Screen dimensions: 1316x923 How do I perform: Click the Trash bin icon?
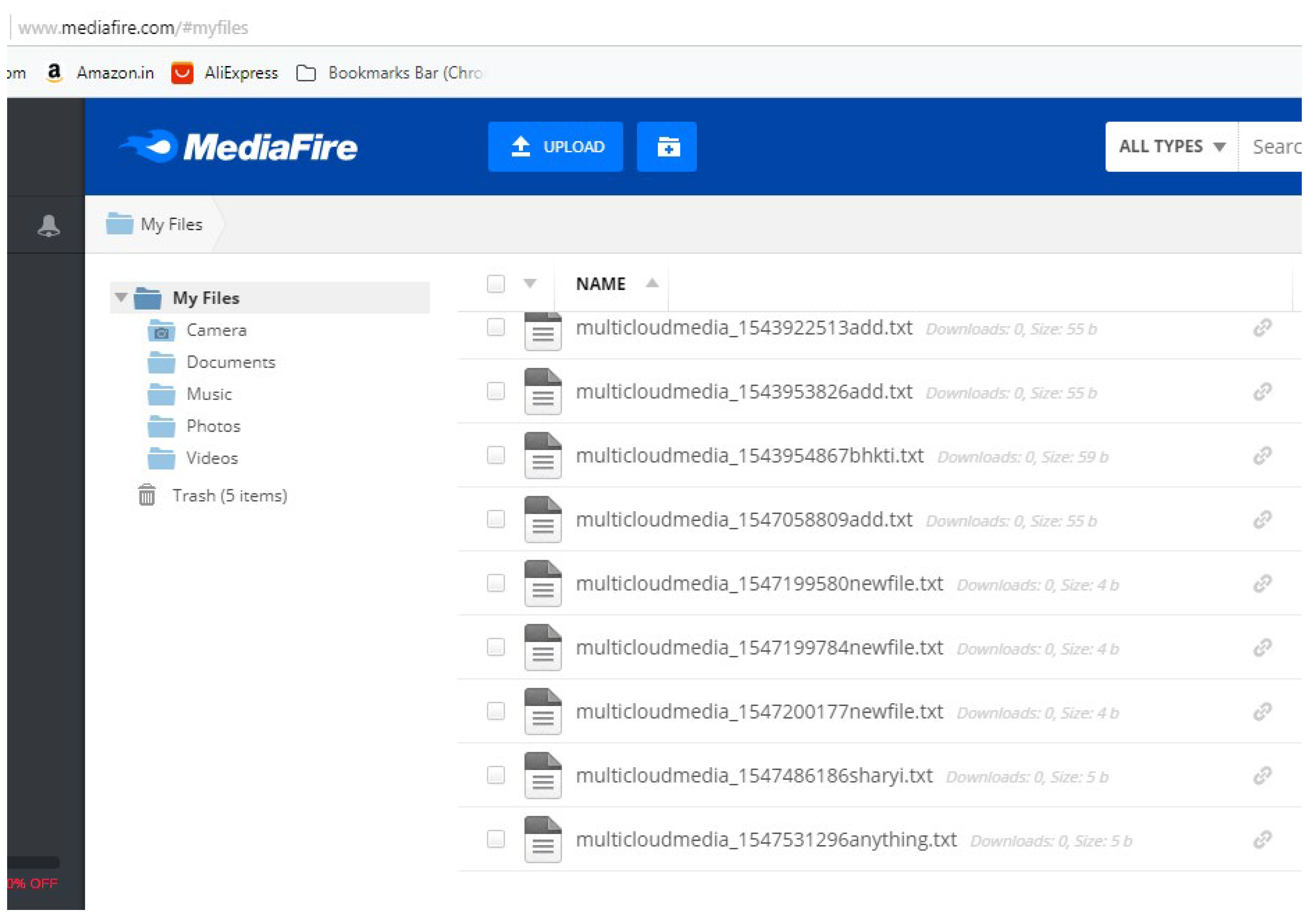(x=147, y=495)
